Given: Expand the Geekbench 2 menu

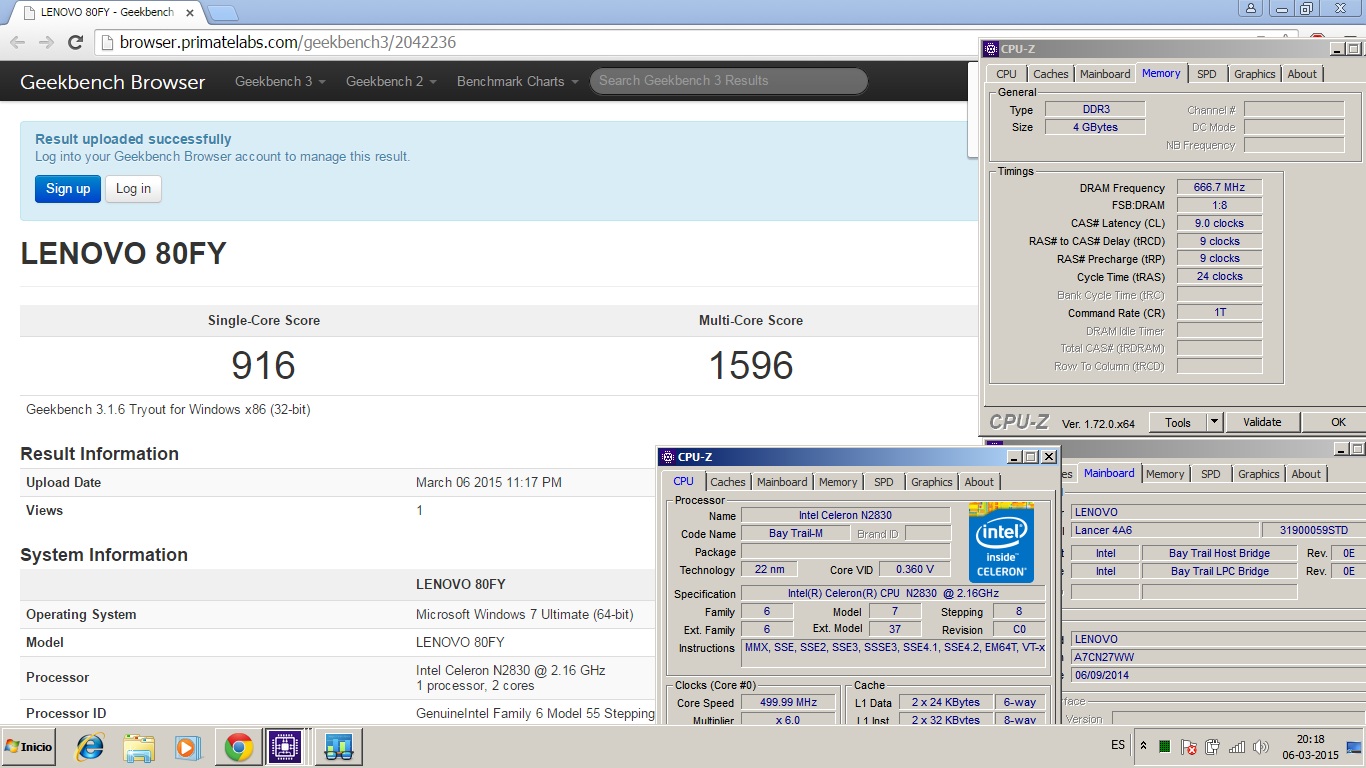Looking at the screenshot, I should (x=391, y=81).
